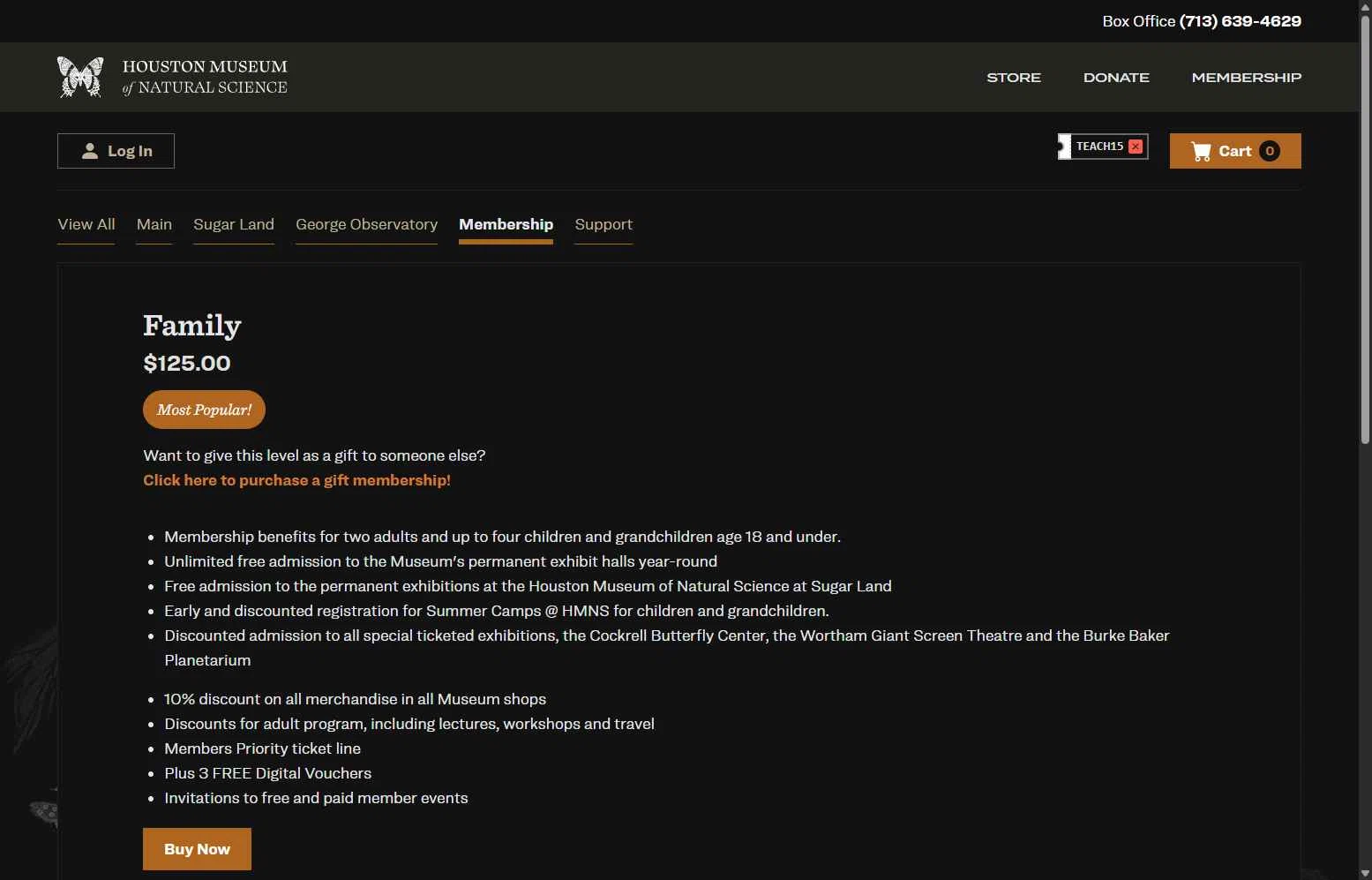Screen dimensions: 1372x880
Task: Click the gift membership purchase link
Action: click(x=297, y=480)
